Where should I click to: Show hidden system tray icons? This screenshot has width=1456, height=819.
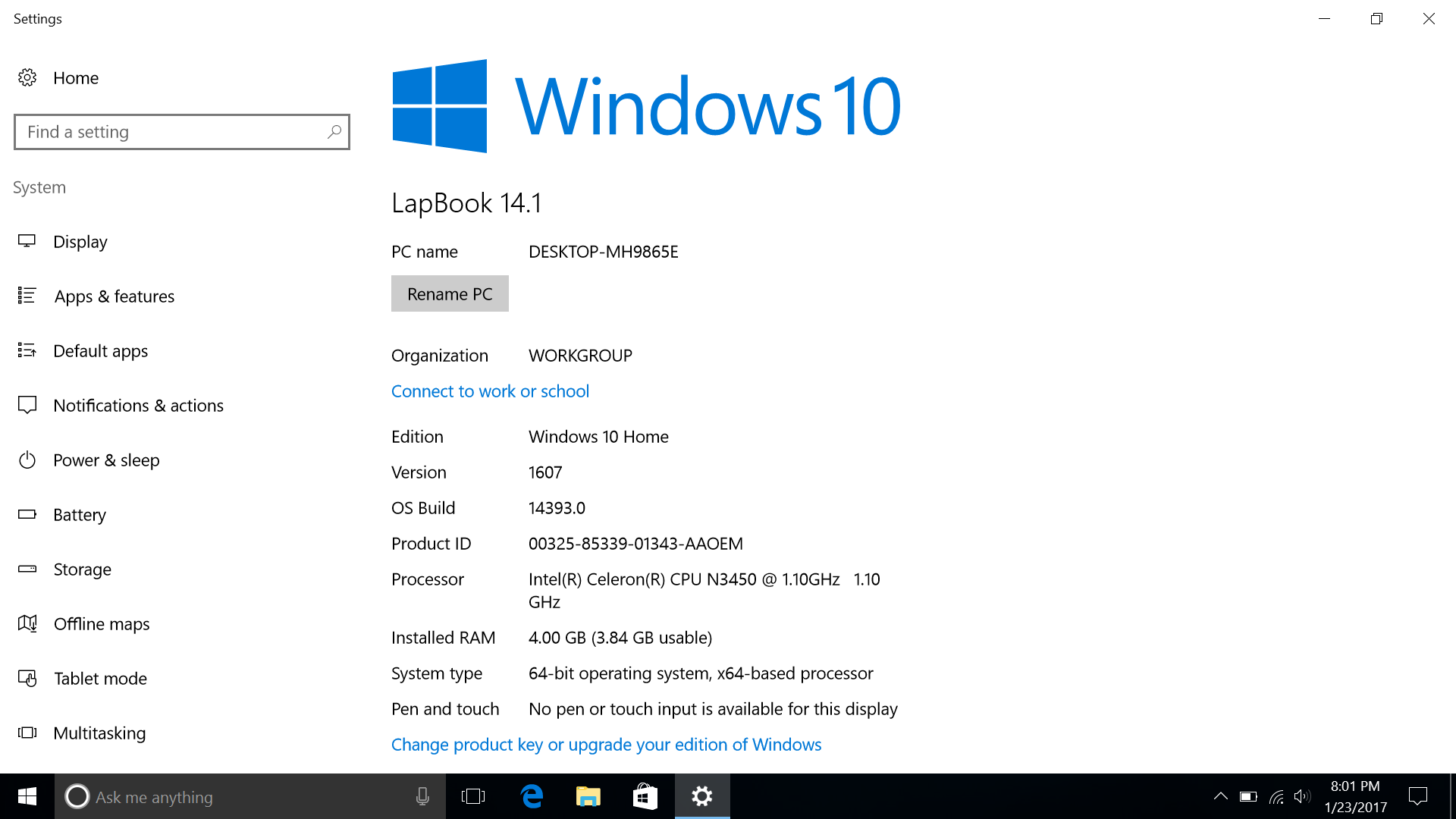pos(1221,796)
